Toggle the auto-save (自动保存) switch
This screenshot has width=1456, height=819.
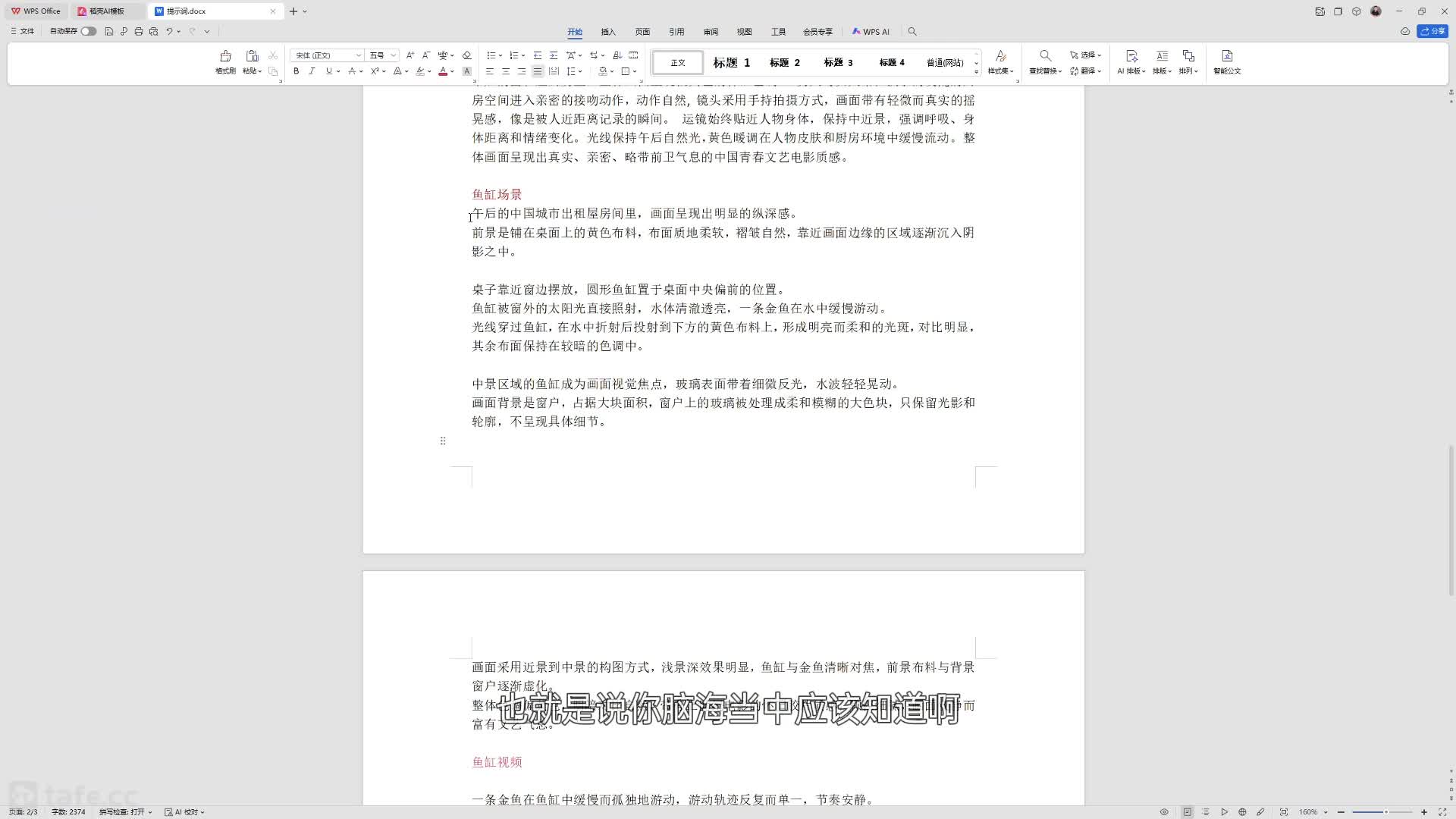tap(89, 32)
